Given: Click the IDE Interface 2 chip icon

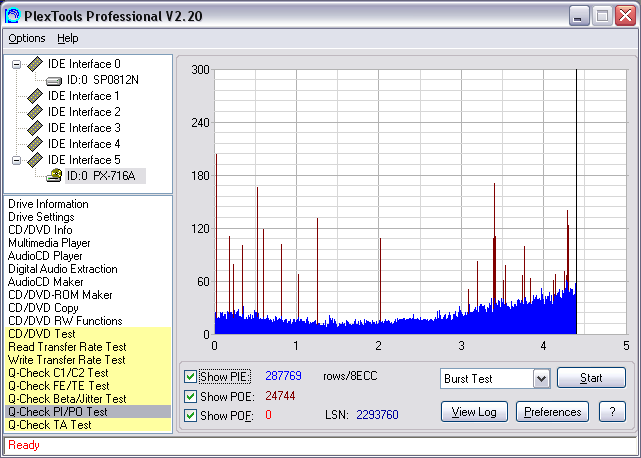Looking at the screenshot, I should coord(35,112).
